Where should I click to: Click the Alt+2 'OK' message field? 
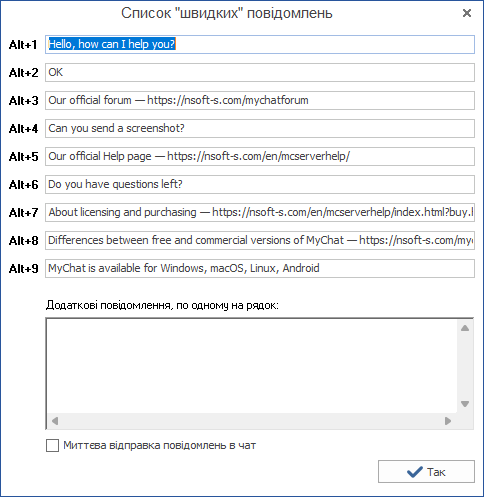point(260,72)
